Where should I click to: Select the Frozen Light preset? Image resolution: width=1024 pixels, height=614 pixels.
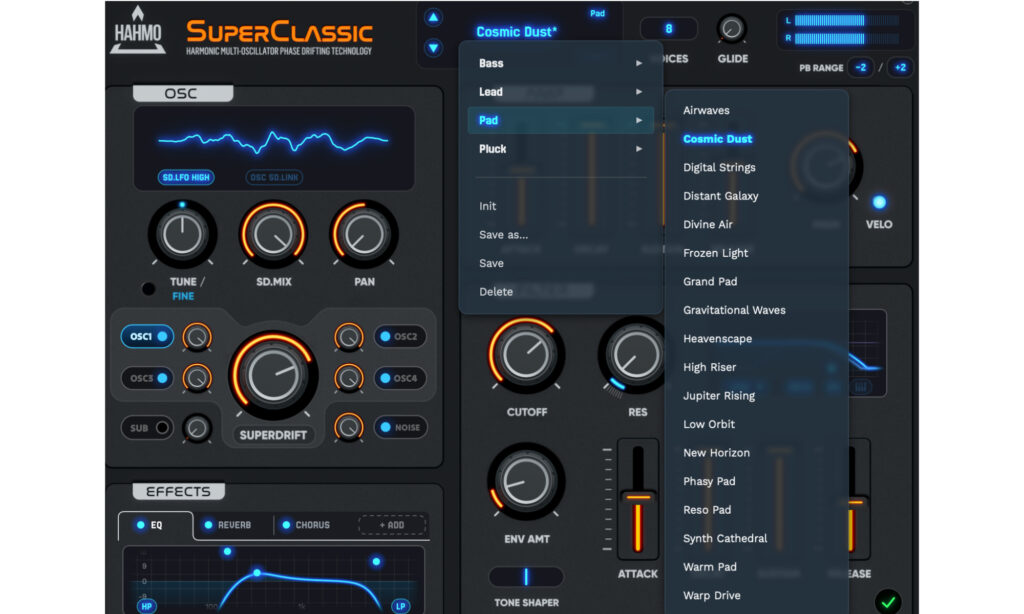coord(715,253)
